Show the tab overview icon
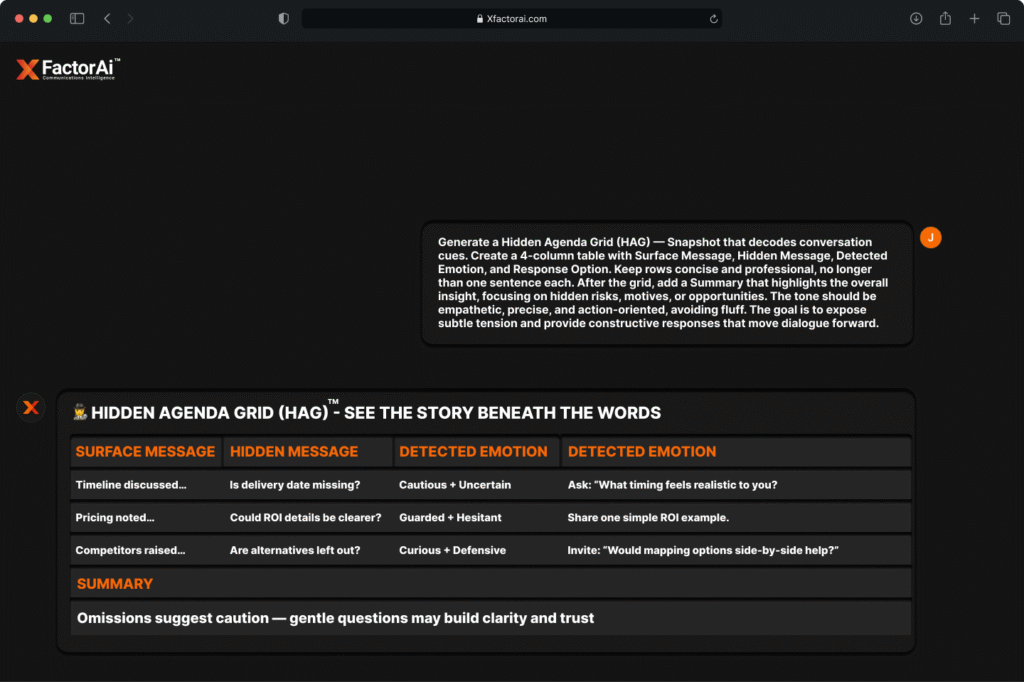1024x682 pixels. 1003,19
